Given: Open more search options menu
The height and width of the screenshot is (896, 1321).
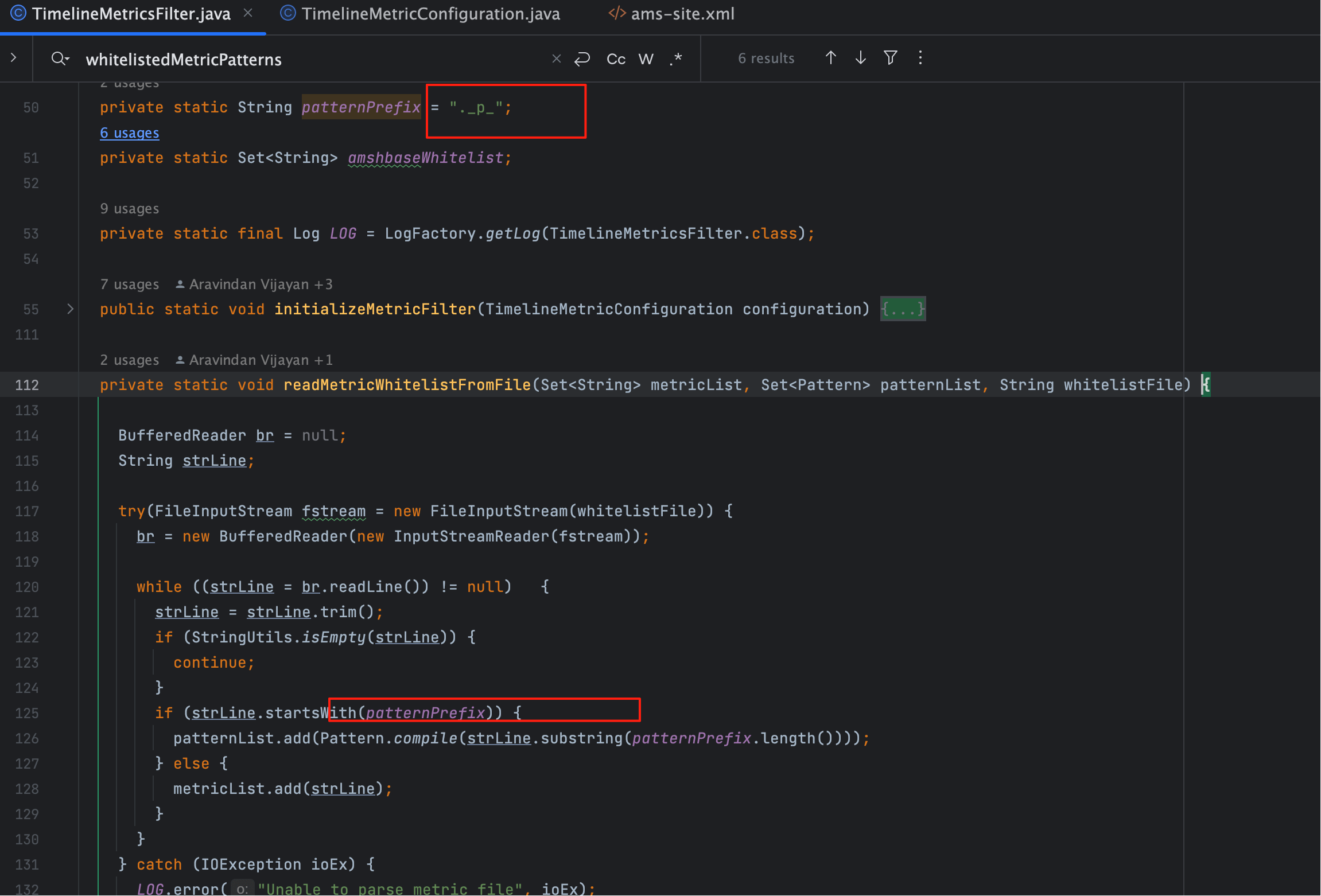Looking at the screenshot, I should pos(920,58).
